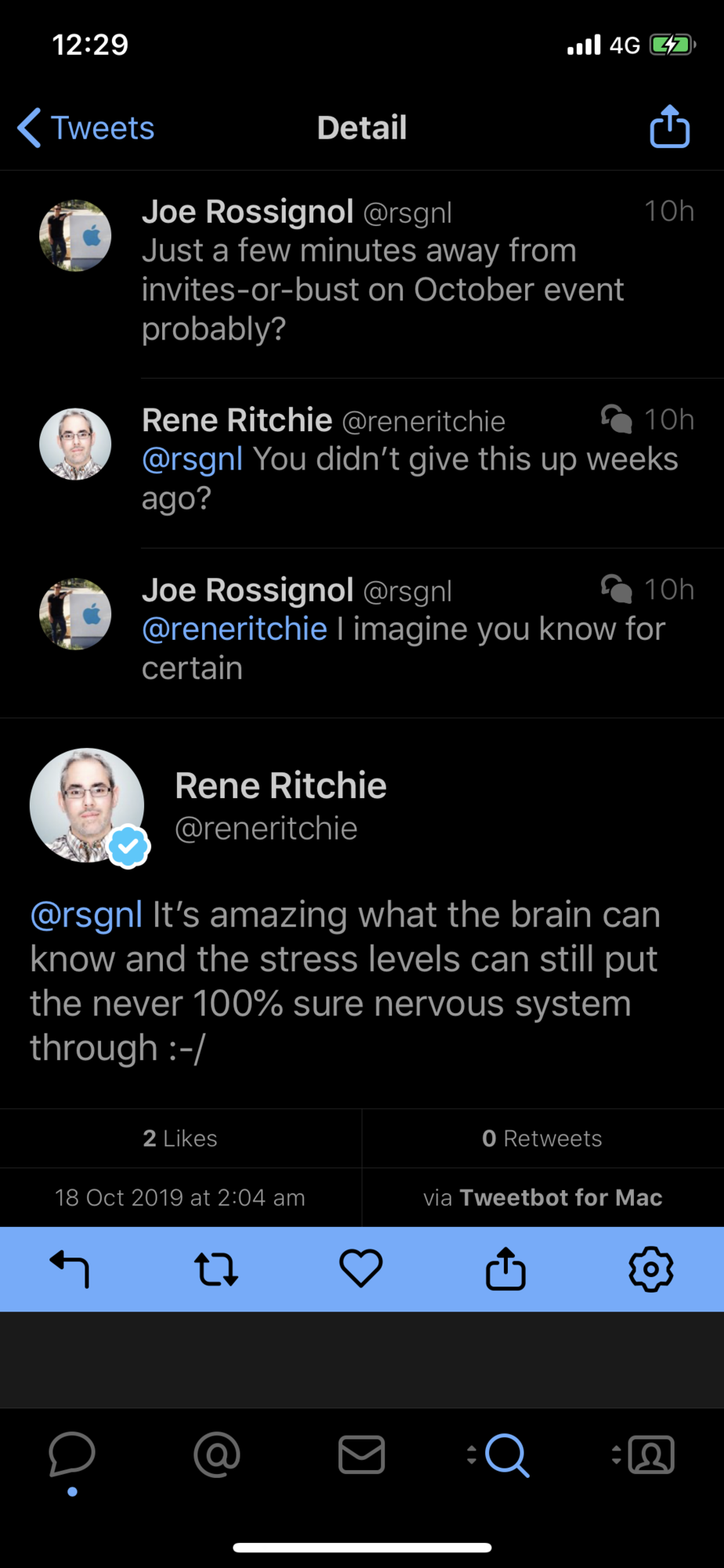
Task: View the 0 Retweets list
Action: 542,1138
